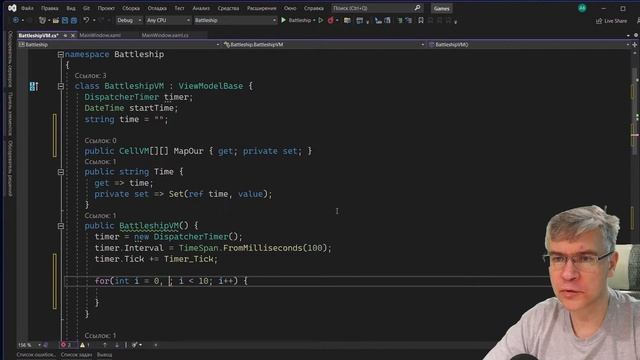Pin the BattleshipVM.cs tab
The width and height of the screenshot is (640, 360).
[65, 36]
